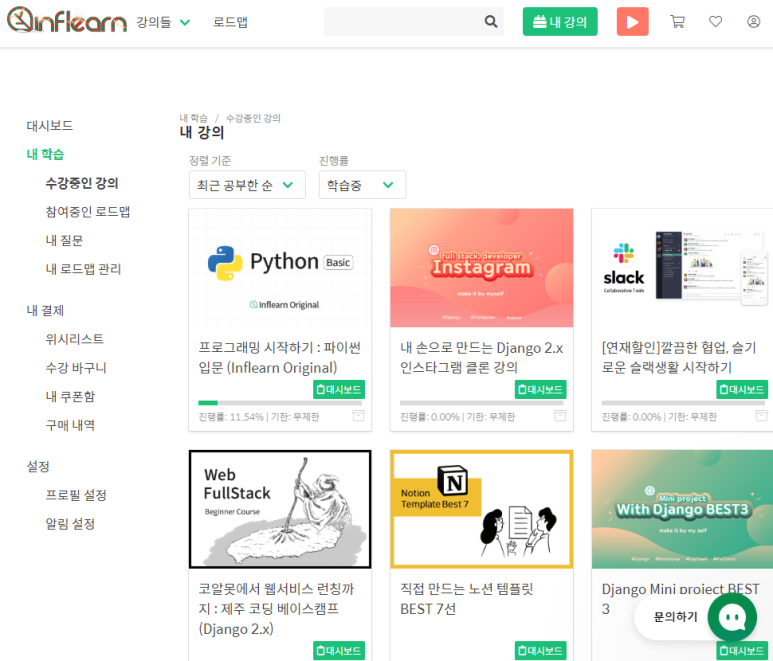Click the green 내 강의 button
Image resolution: width=773 pixels, height=661 pixels.
pyautogui.click(x=560, y=22)
